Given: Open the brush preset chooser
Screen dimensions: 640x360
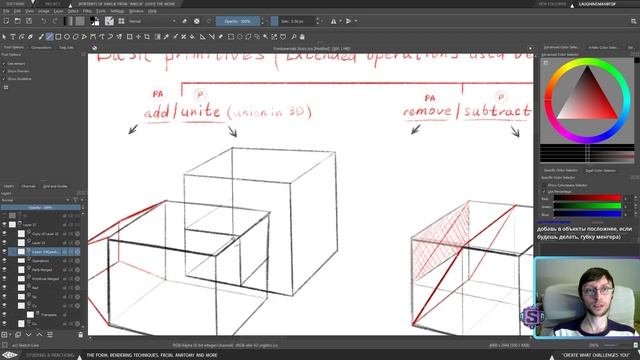Looking at the screenshot, I should (121, 21).
